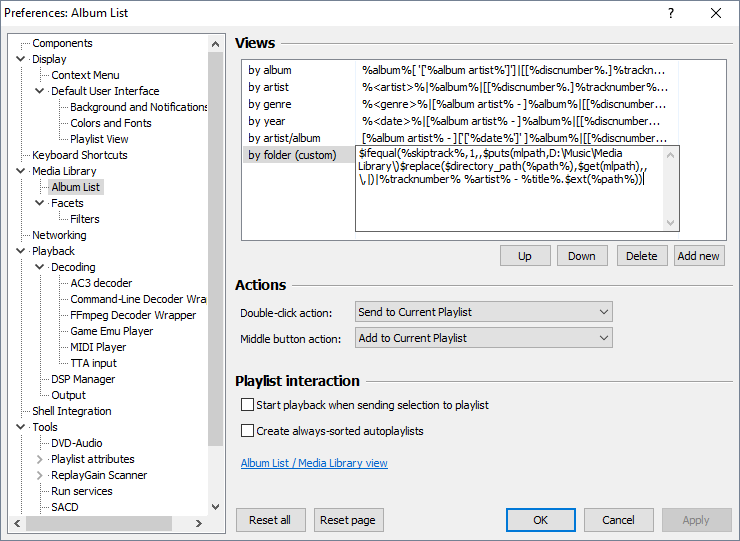740x541 pixels.
Task: Collapse the Decoding tree node
Action: (x=40, y=267)
